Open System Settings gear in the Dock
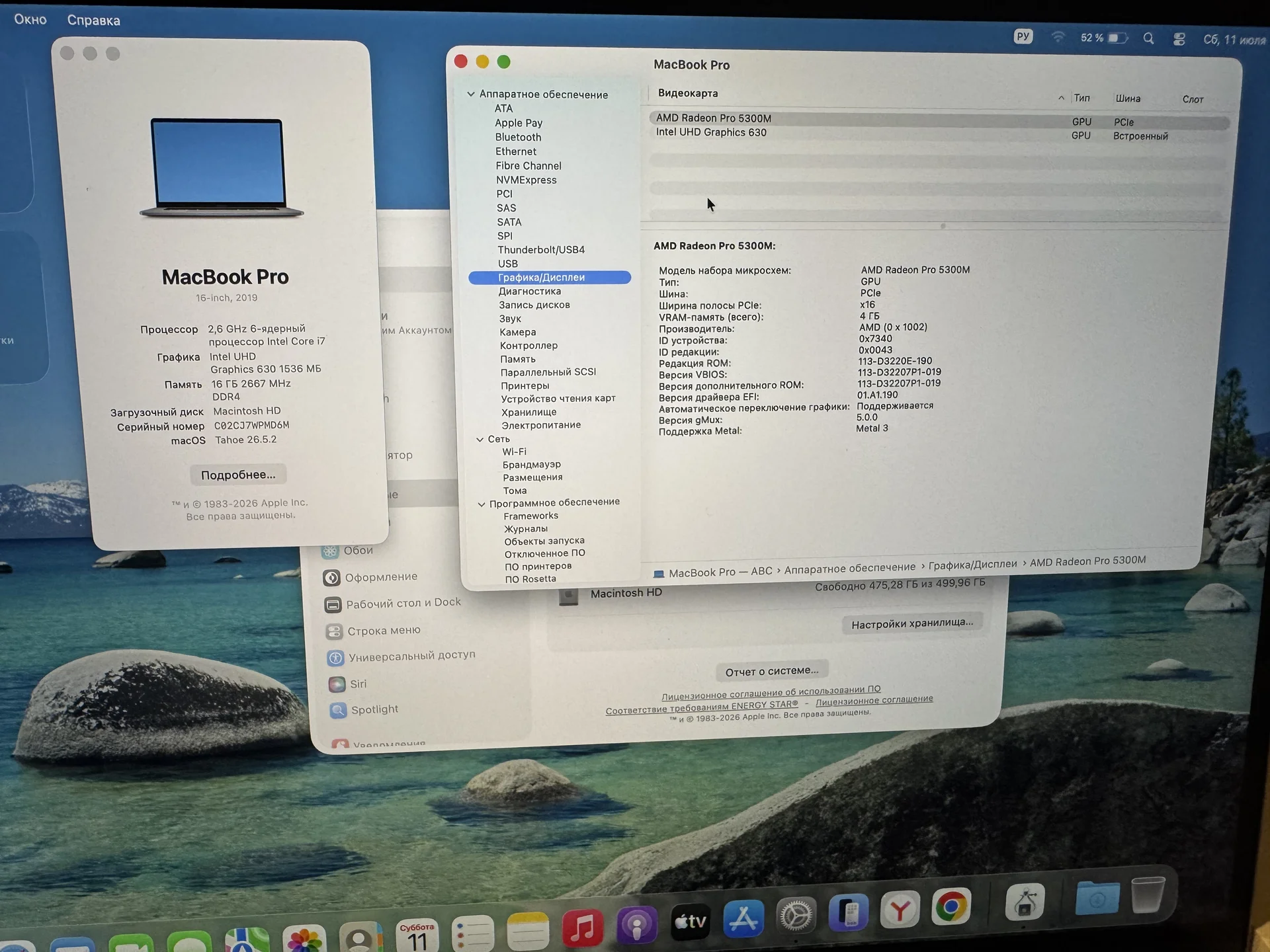This screenshot has height=952, width=1270. [x=796, y=915]
